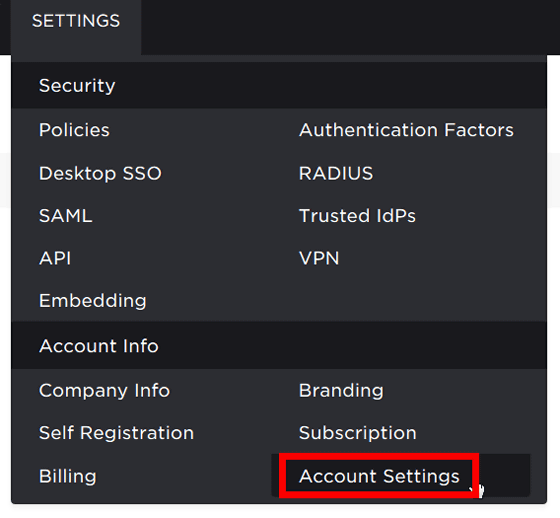Image resolution: width=560 pixels, height=518 pixels.
Task: Open VPN settings
Action: [x=319, y=258]
